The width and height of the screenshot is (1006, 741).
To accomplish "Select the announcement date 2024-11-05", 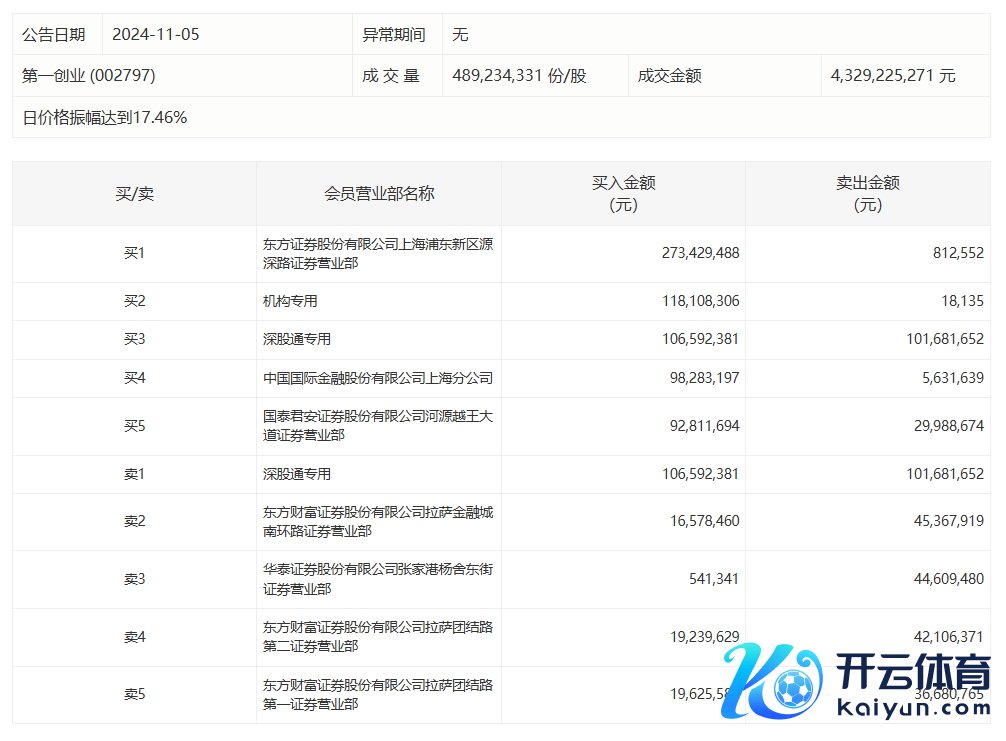I will tap(156, 35).
